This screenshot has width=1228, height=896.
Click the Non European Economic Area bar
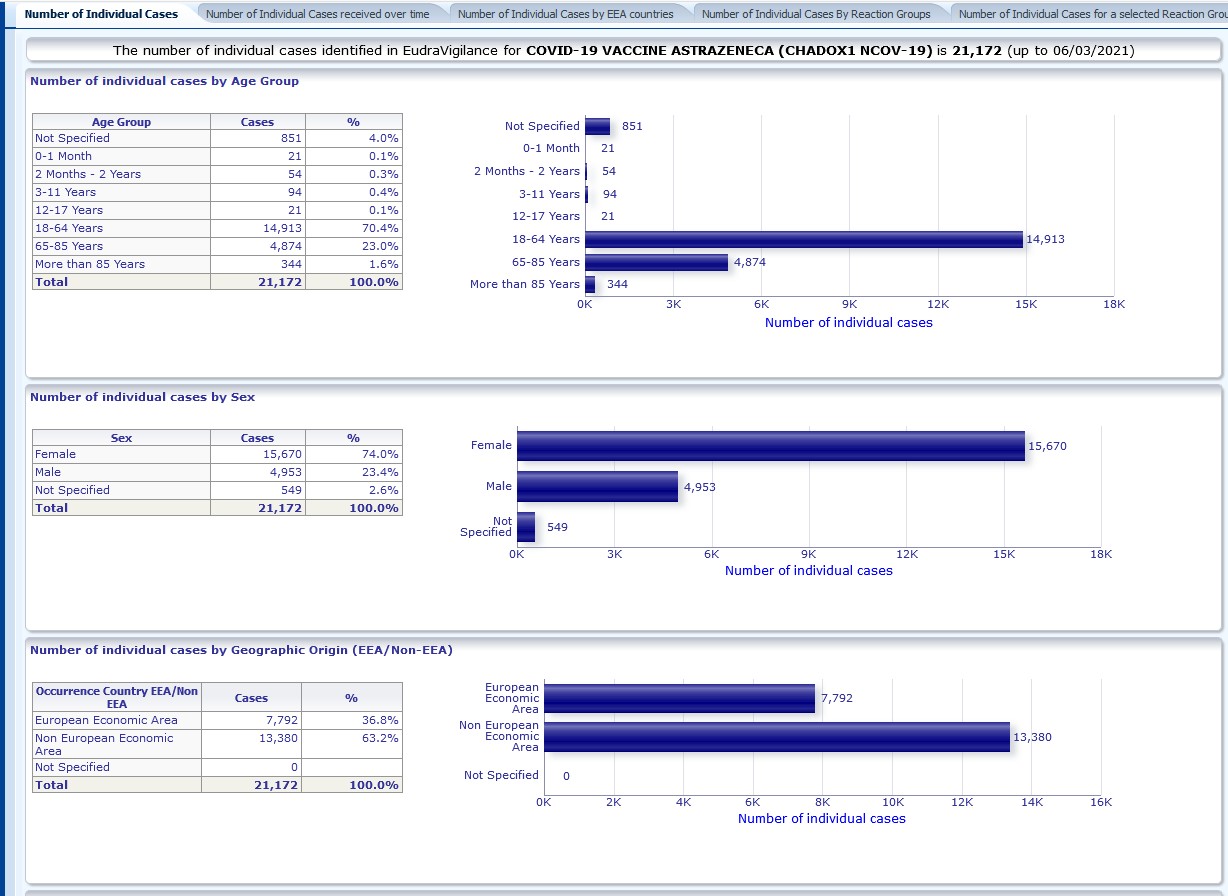coord(776,737)
